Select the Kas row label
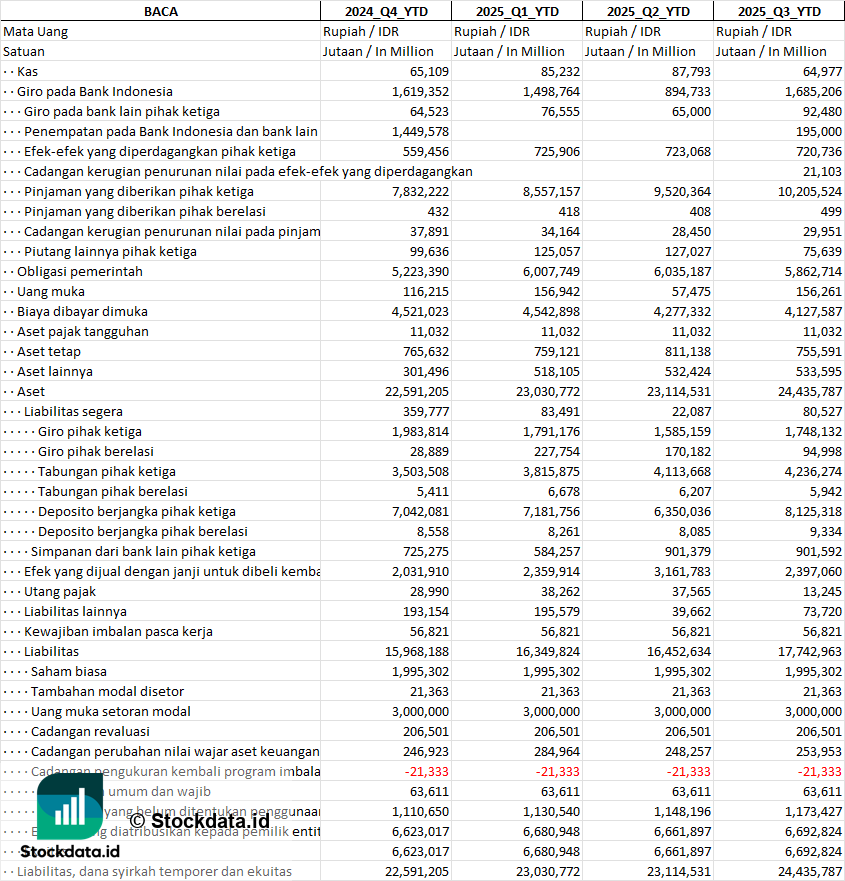 click(28, 71)
